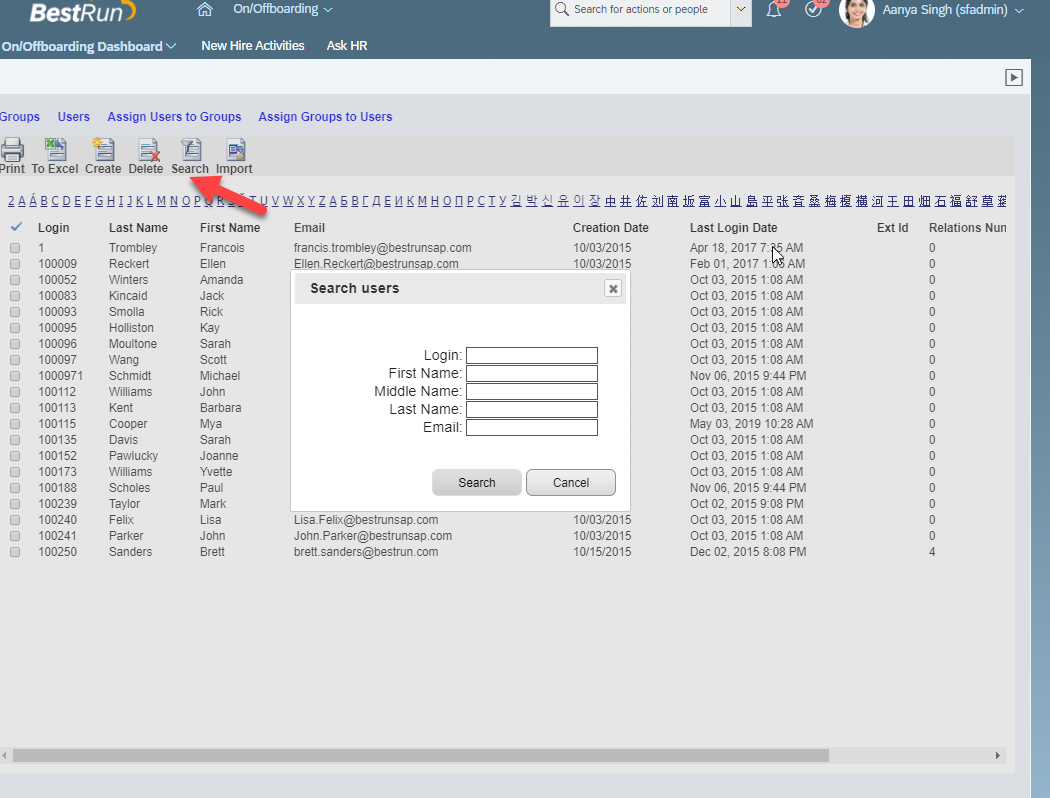The image size is (1050, 798).
Task: Open the Ask HR tab
Action: (x=347, y=46)
